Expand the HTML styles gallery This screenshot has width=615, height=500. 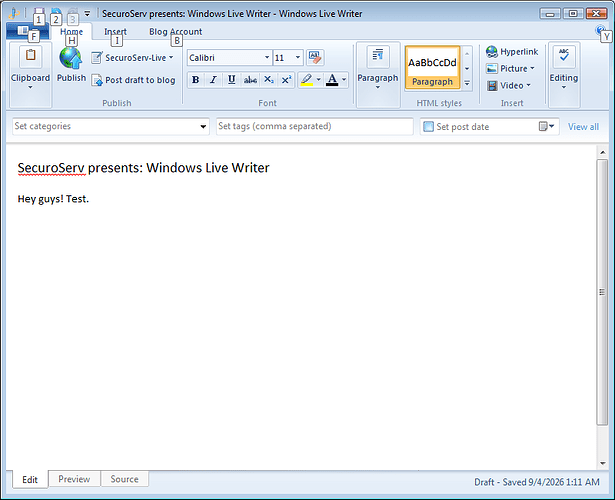pyautogui.click(x=467, y=83)
